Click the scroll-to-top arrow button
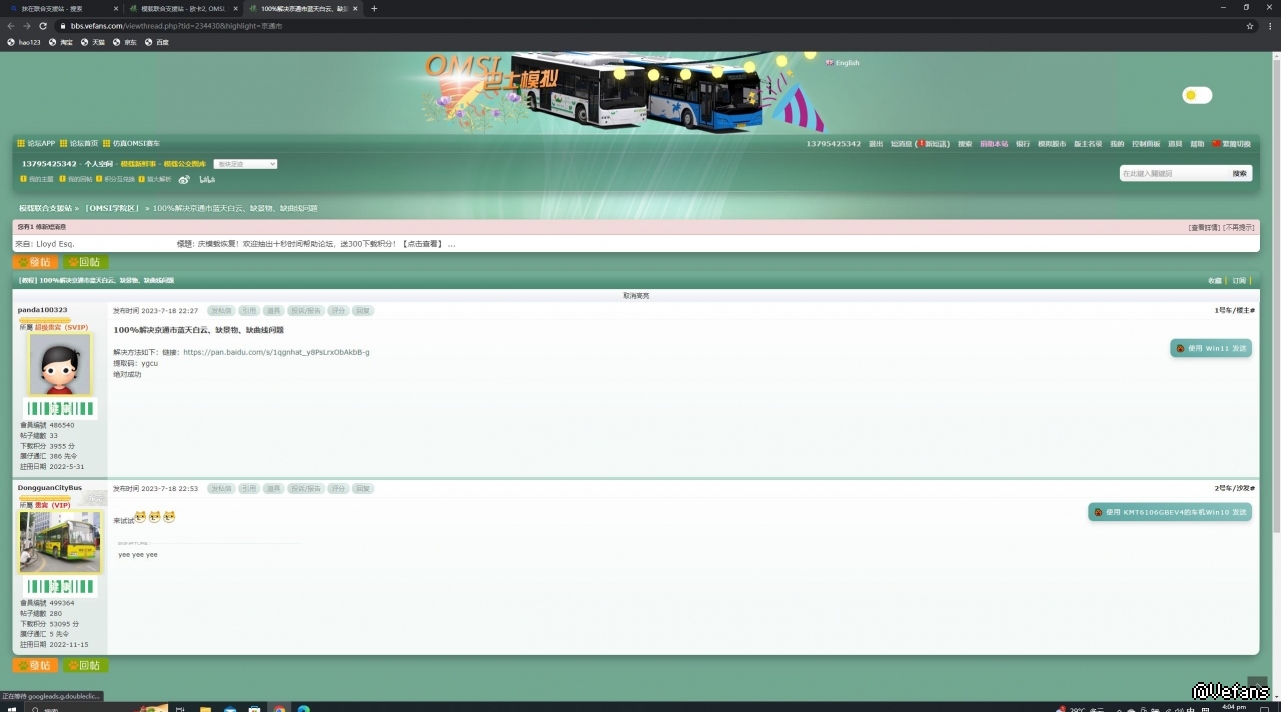1281x712 pixels. 1257,686
